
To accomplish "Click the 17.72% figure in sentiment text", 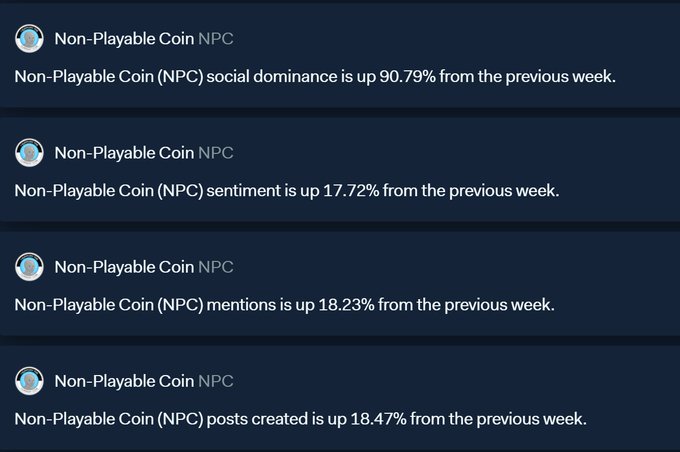I will tap(351, 190).
